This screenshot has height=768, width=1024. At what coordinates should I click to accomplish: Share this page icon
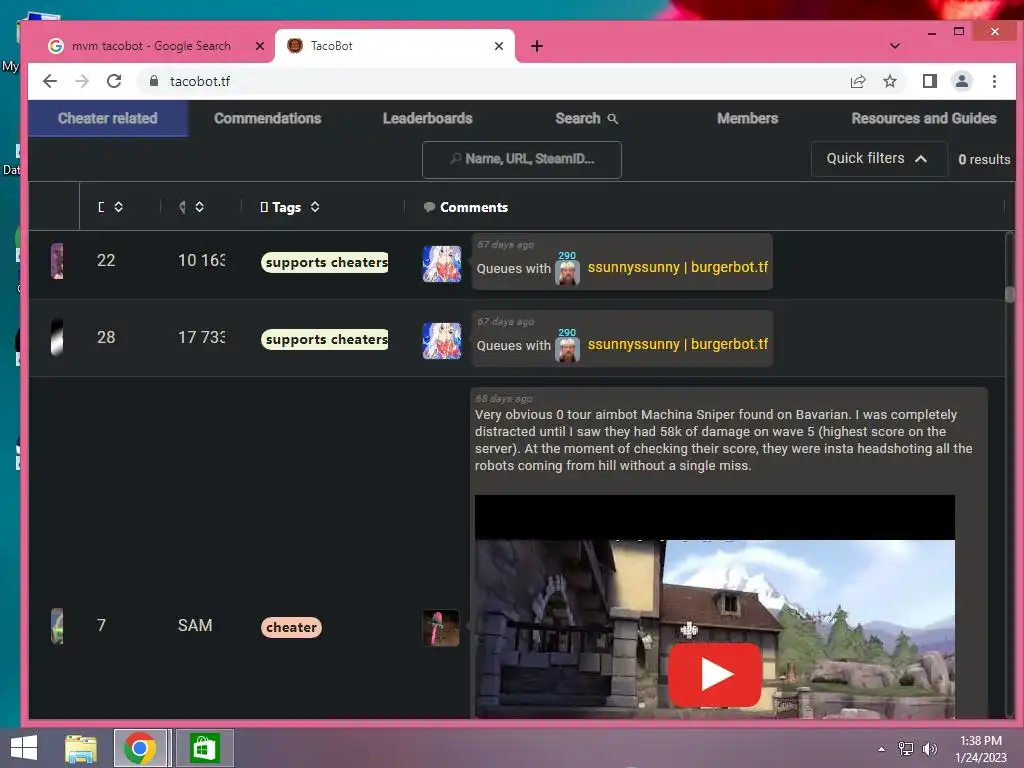point(857,81)
